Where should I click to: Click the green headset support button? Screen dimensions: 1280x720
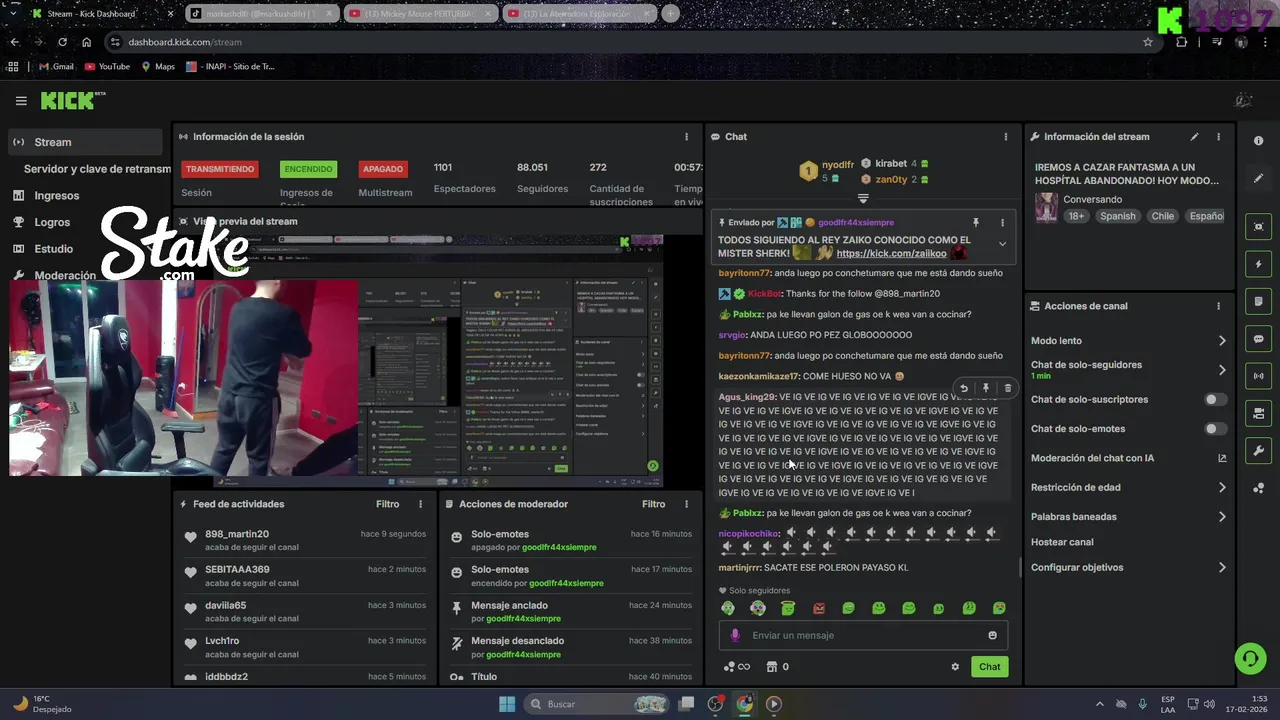(1250, 658)
